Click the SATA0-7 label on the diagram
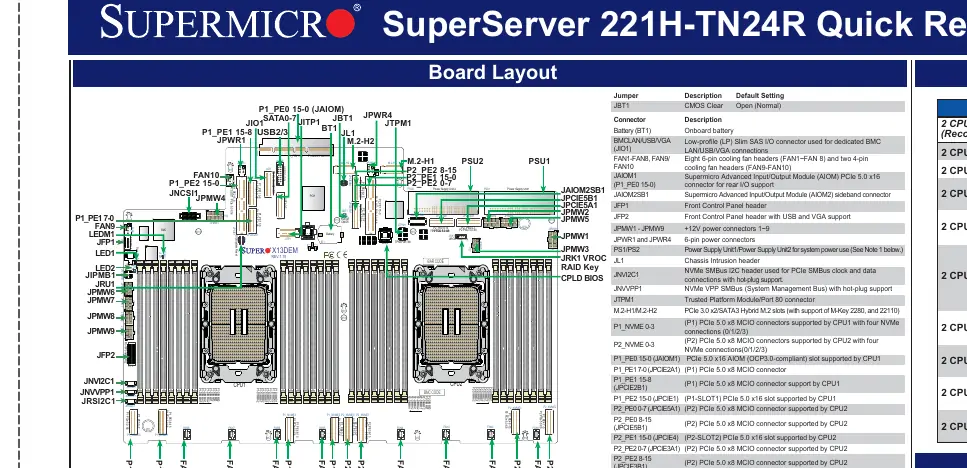 (x=279, y=117)
